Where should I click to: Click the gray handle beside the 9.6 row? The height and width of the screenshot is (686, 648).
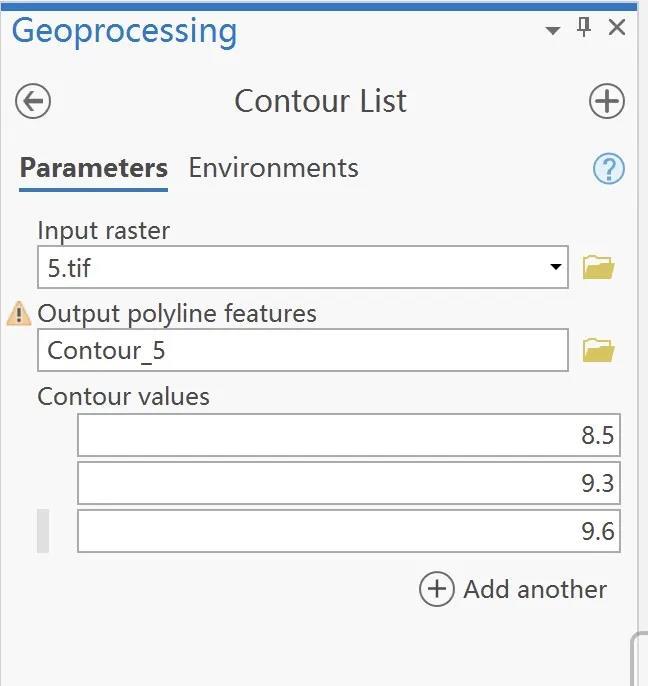(x=43, y=531)
